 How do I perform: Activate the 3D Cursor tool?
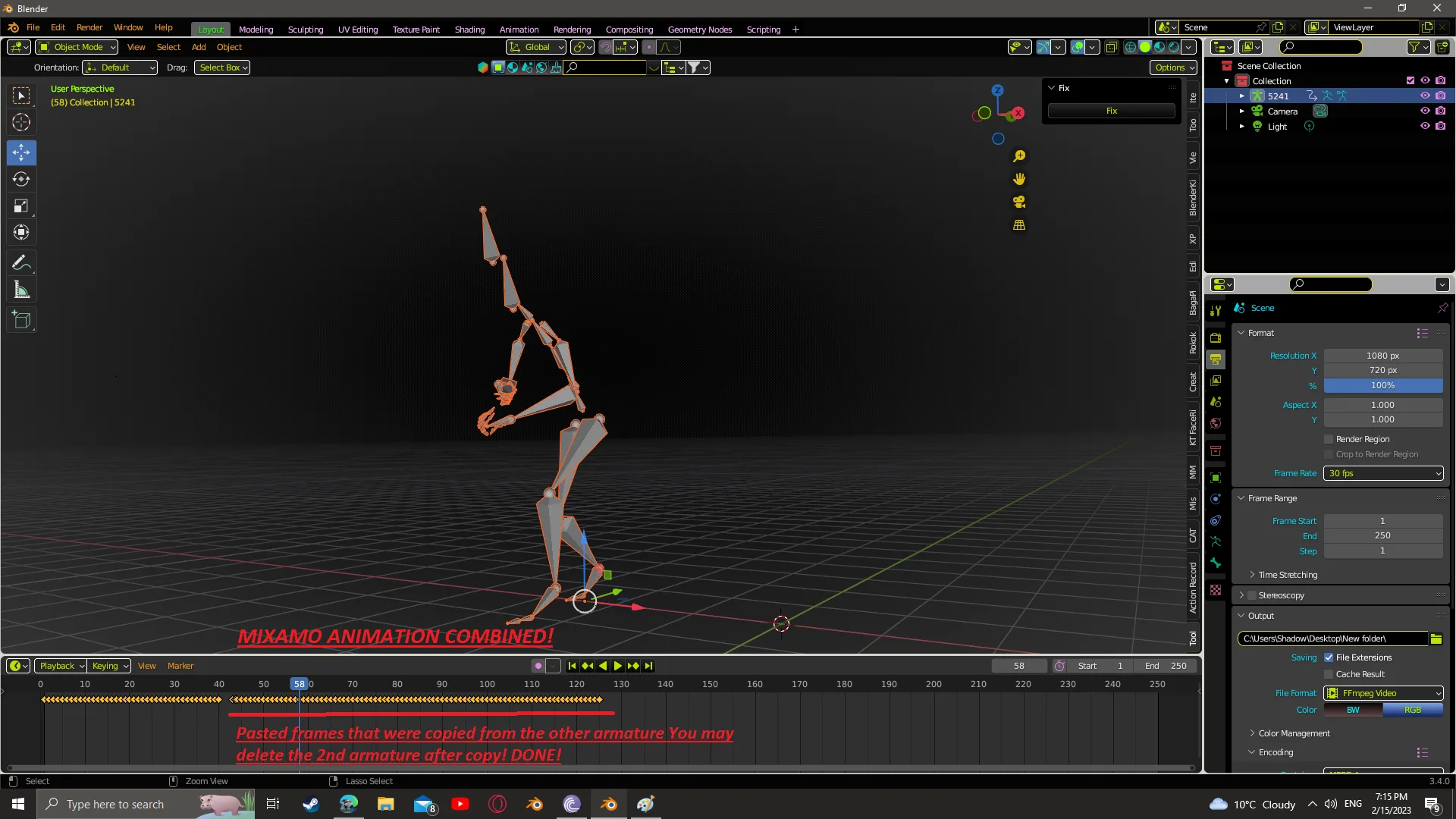21,122
